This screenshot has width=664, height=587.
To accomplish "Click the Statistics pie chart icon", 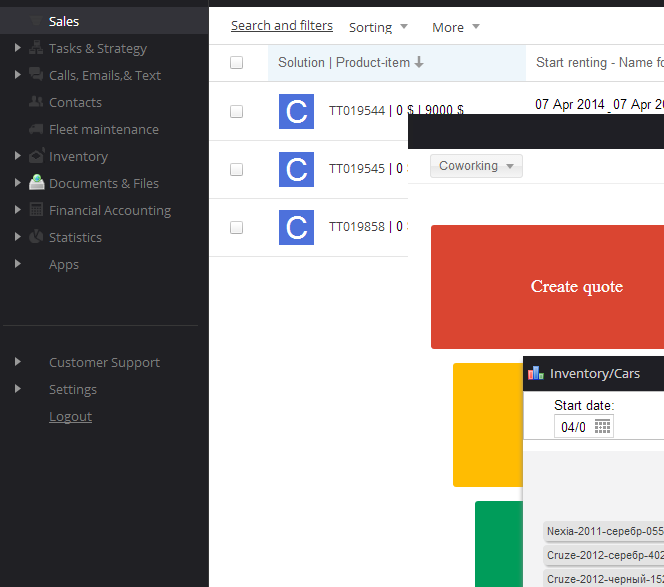I will (x=36, y=237).
